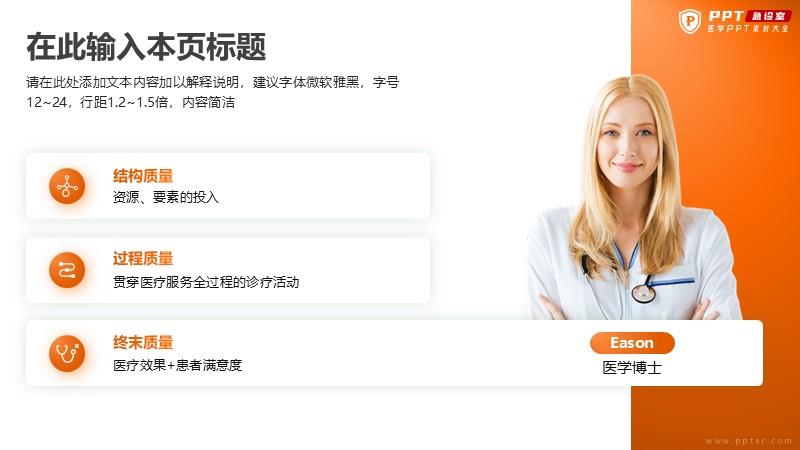This screenshot has height=450, width=800.
Task: Select the 过程质量 heading
Action: click(x=143, y=259)
